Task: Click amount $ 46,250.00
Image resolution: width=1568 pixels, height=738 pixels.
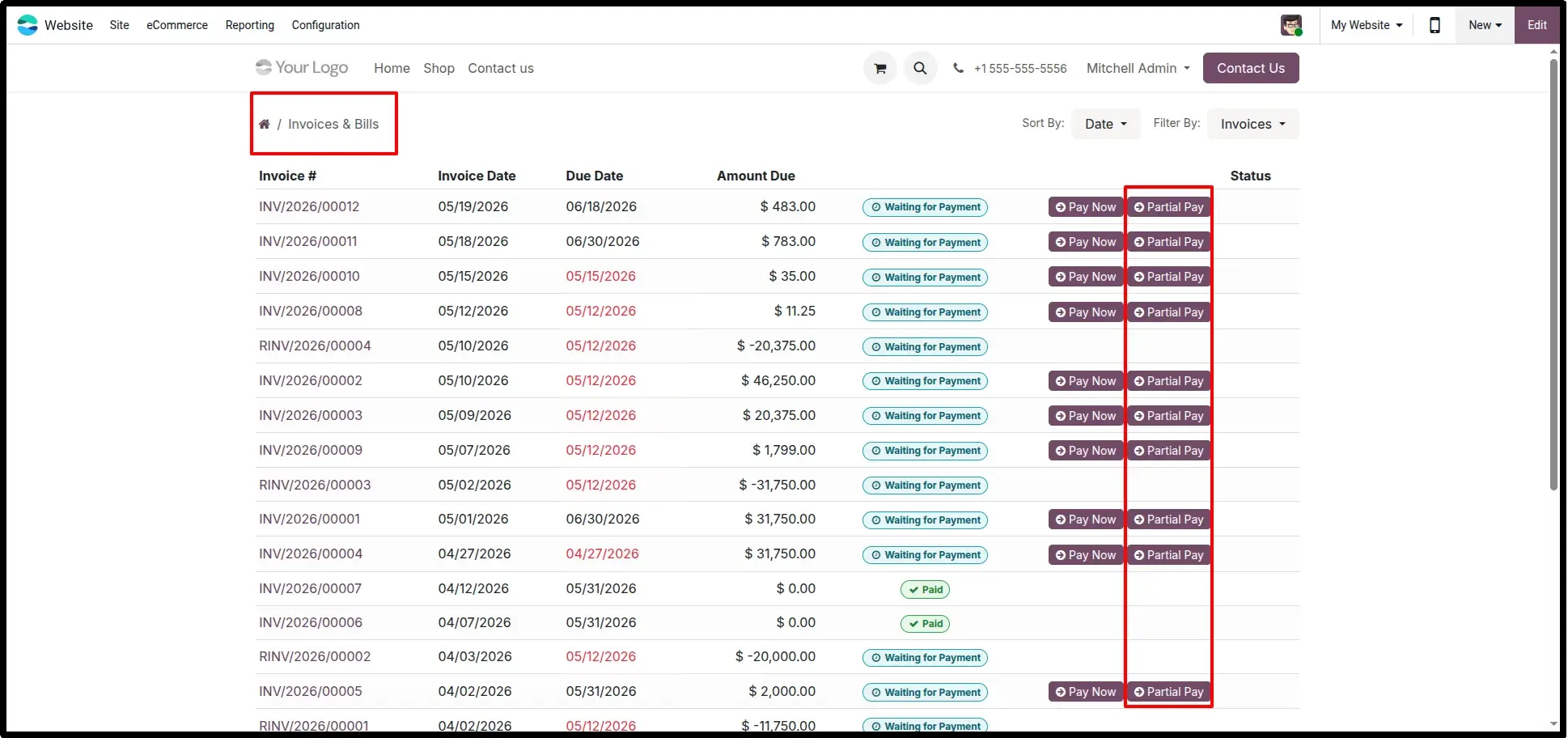Action: click(x=778, y=381)
